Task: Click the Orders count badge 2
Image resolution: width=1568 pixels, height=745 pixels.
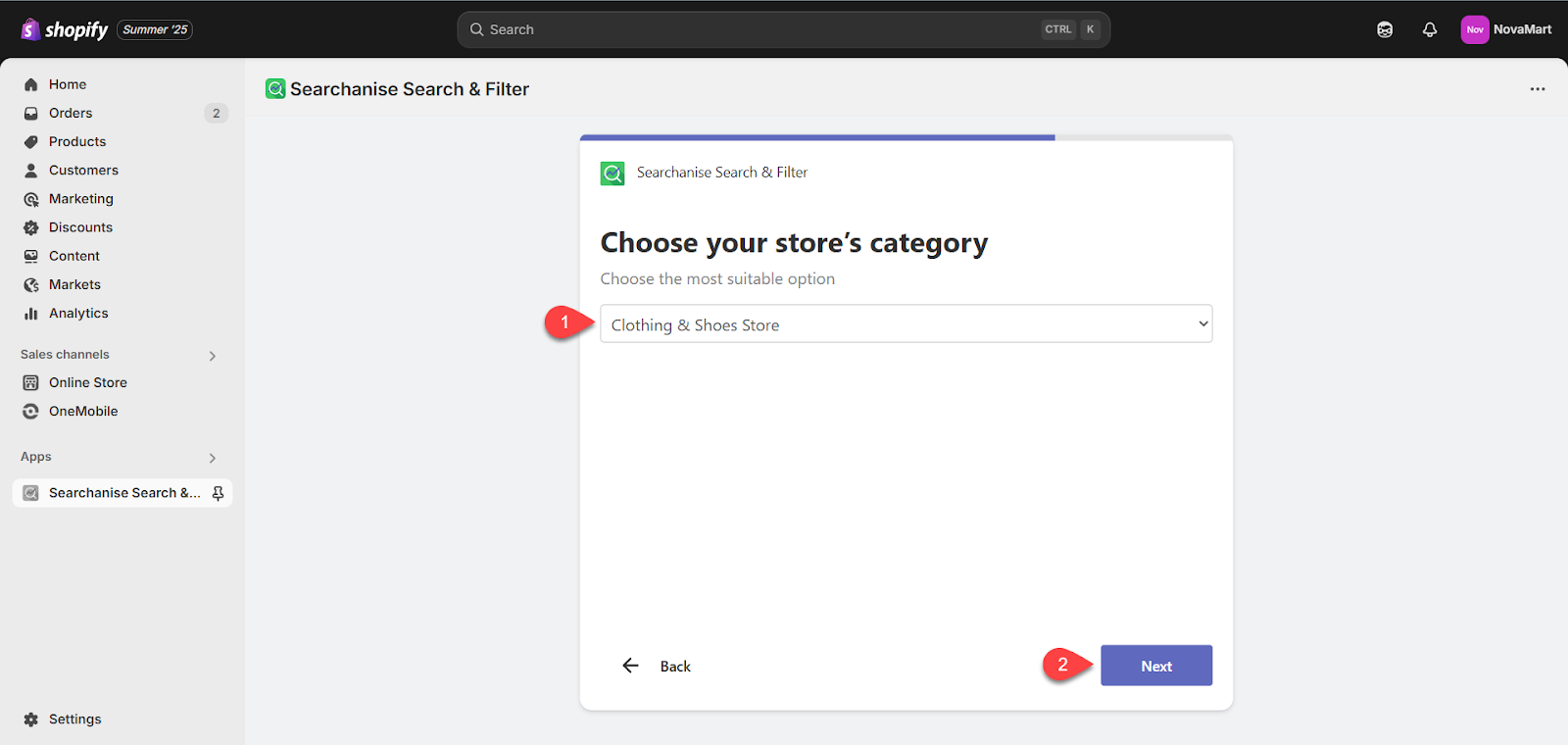Action: 217,113
